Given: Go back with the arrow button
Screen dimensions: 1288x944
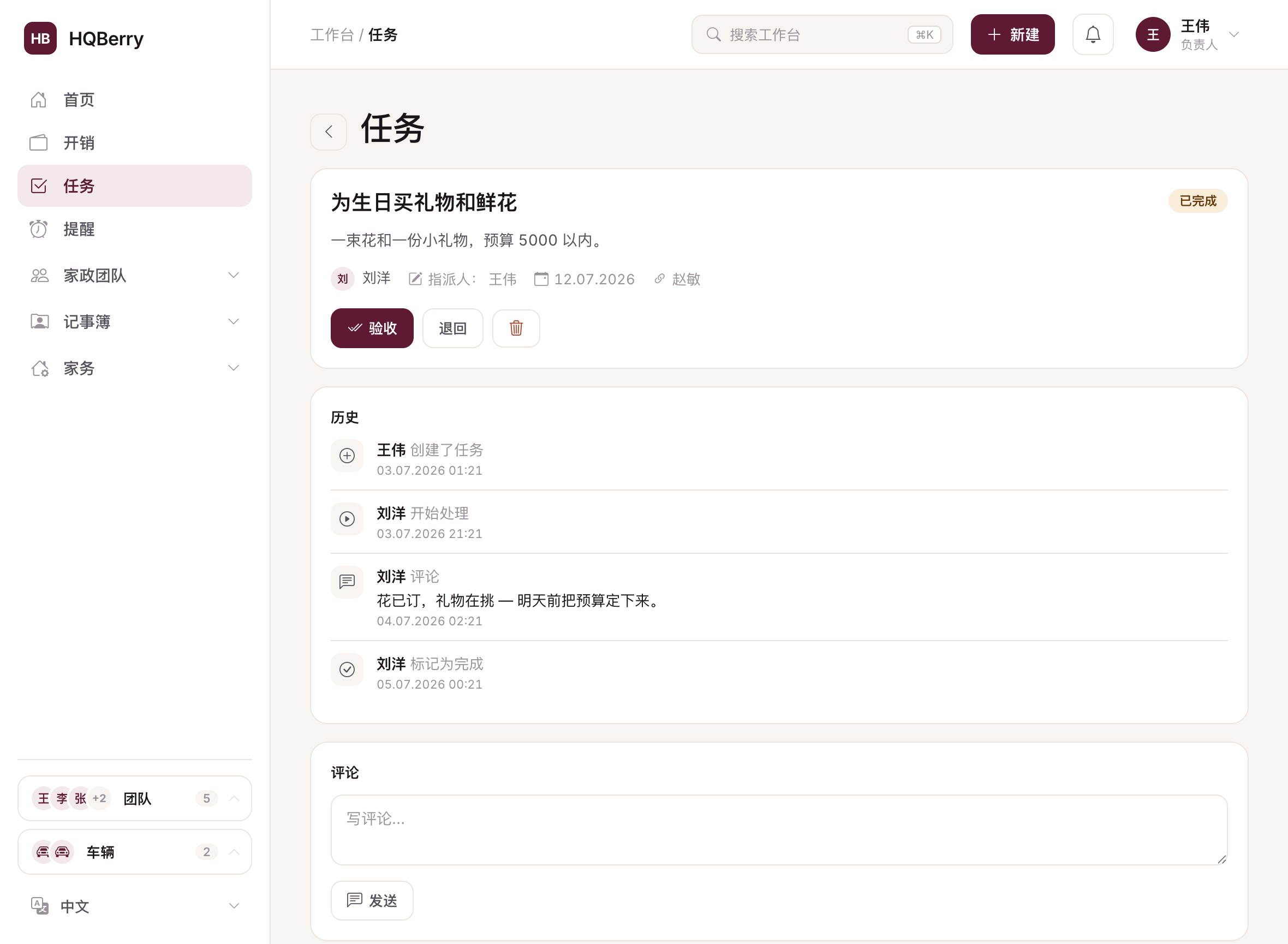Looking at the screenshot, I should (329, 132).
